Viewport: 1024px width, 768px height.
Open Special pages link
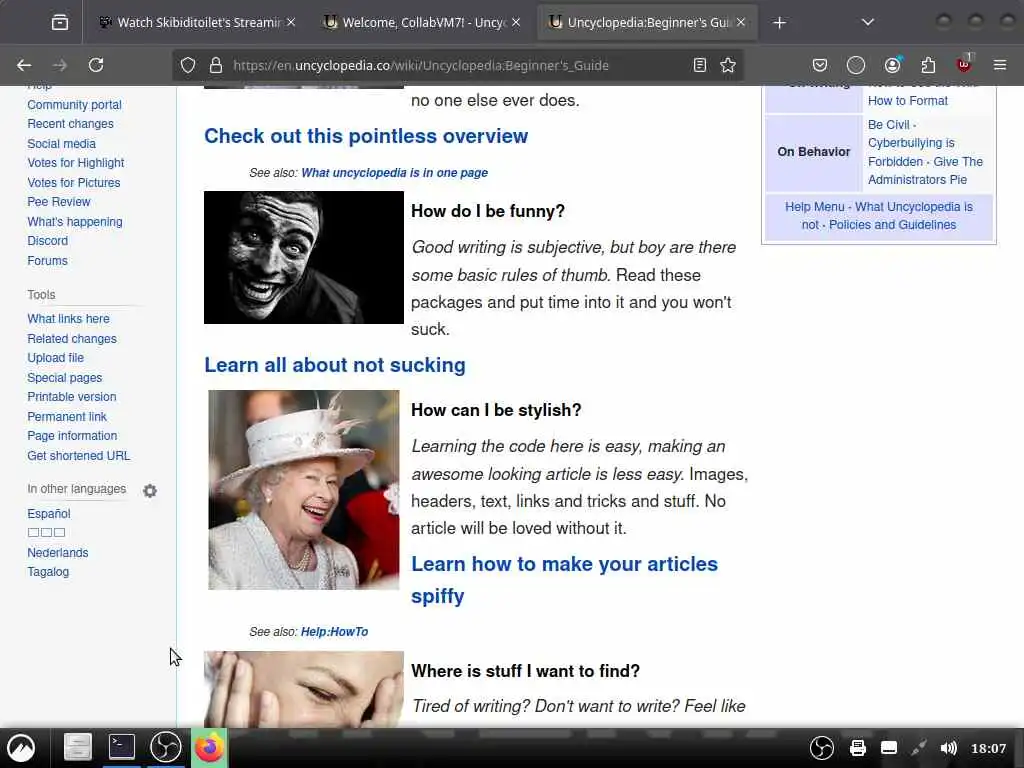[65, 377]
